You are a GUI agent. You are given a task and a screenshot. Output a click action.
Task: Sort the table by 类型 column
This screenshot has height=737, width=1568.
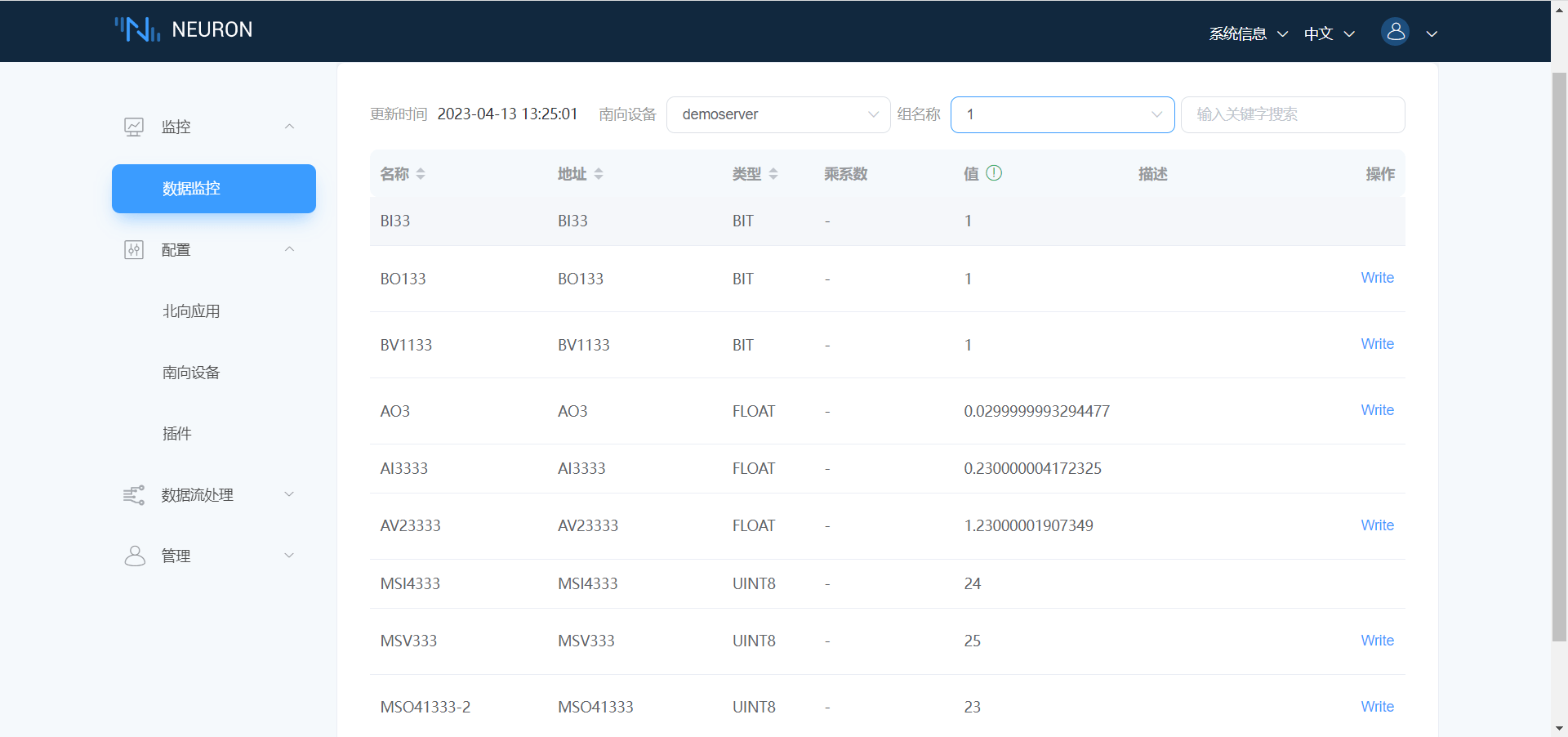tap(773, 173)
